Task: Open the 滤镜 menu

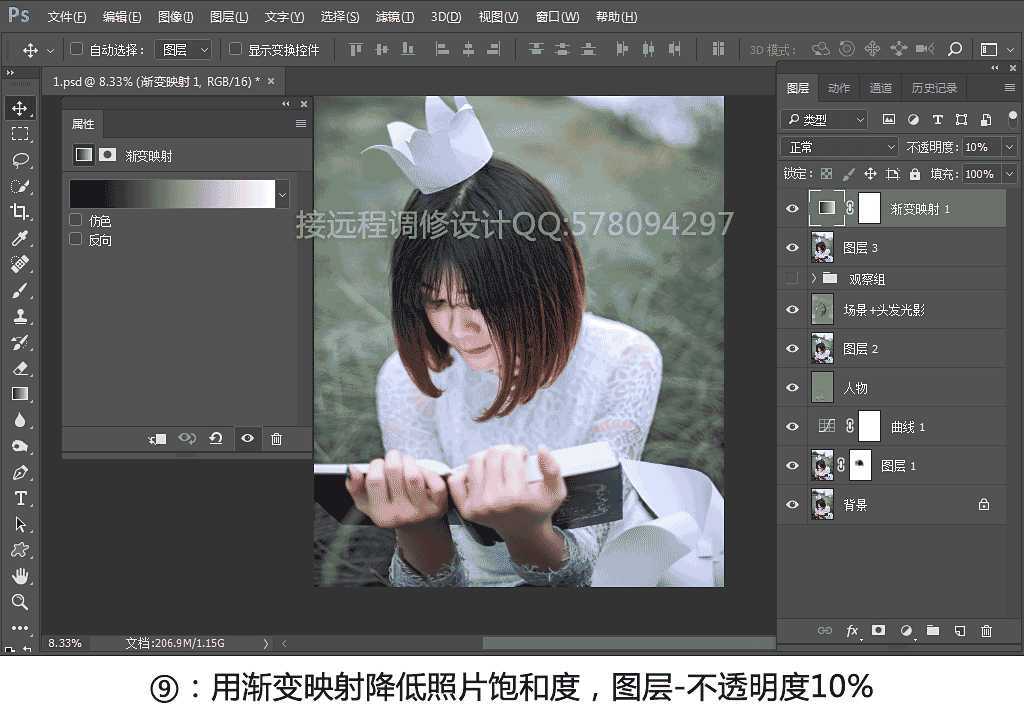Action: tap(395, 16)
